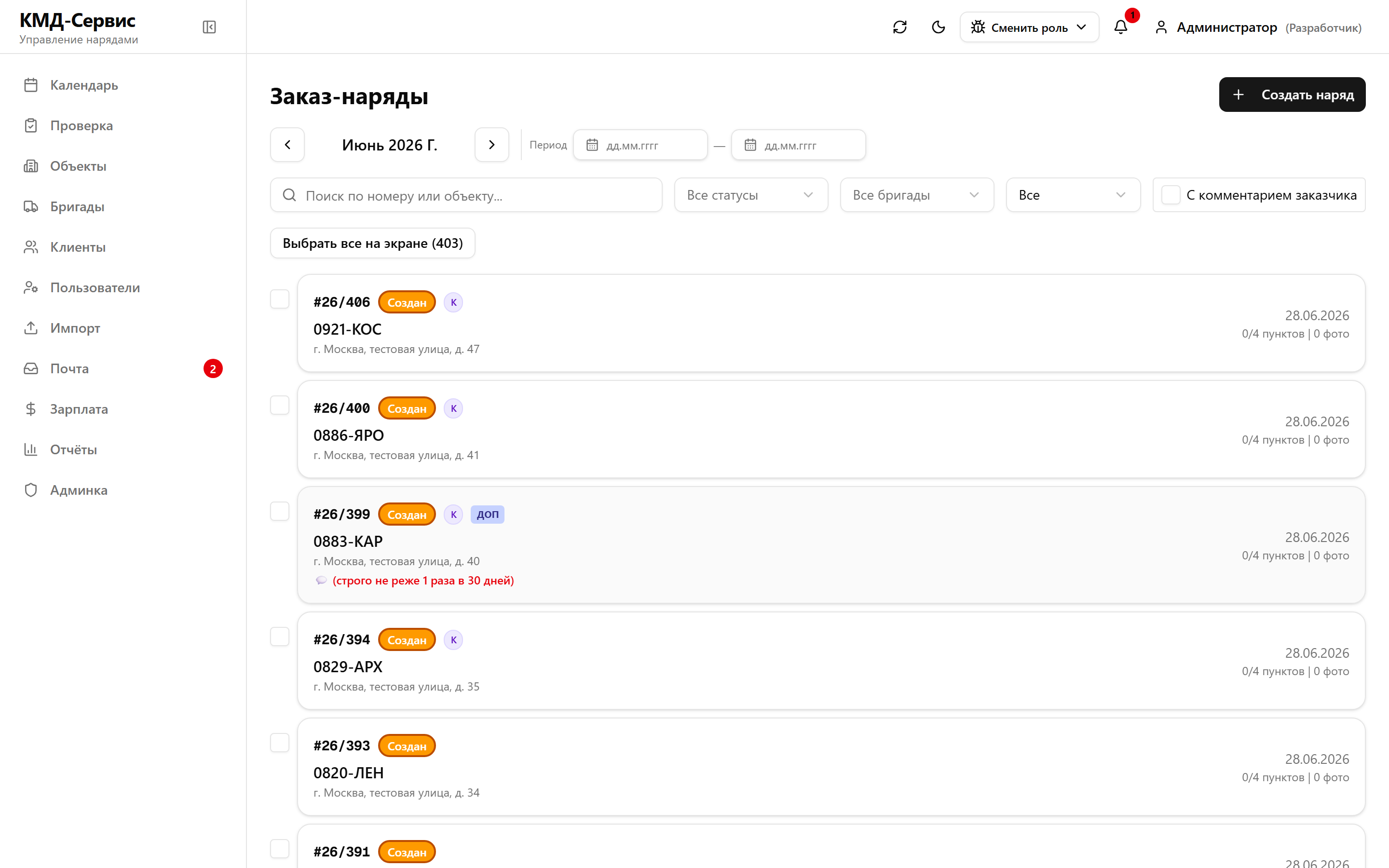
Task: Open Календарь in sidebar
Action: point(123,85)
